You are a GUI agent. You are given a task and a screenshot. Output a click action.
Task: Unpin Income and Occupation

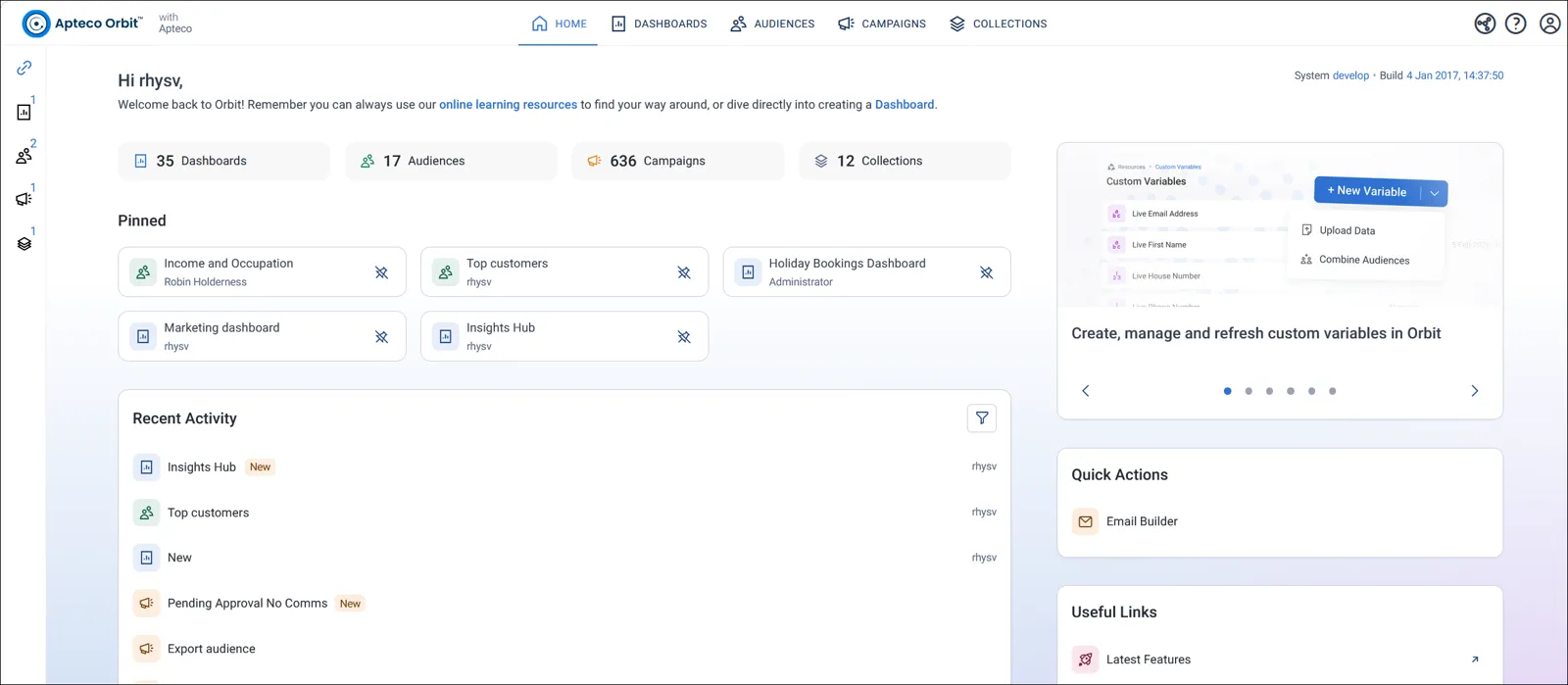click(x=381, y=272)
